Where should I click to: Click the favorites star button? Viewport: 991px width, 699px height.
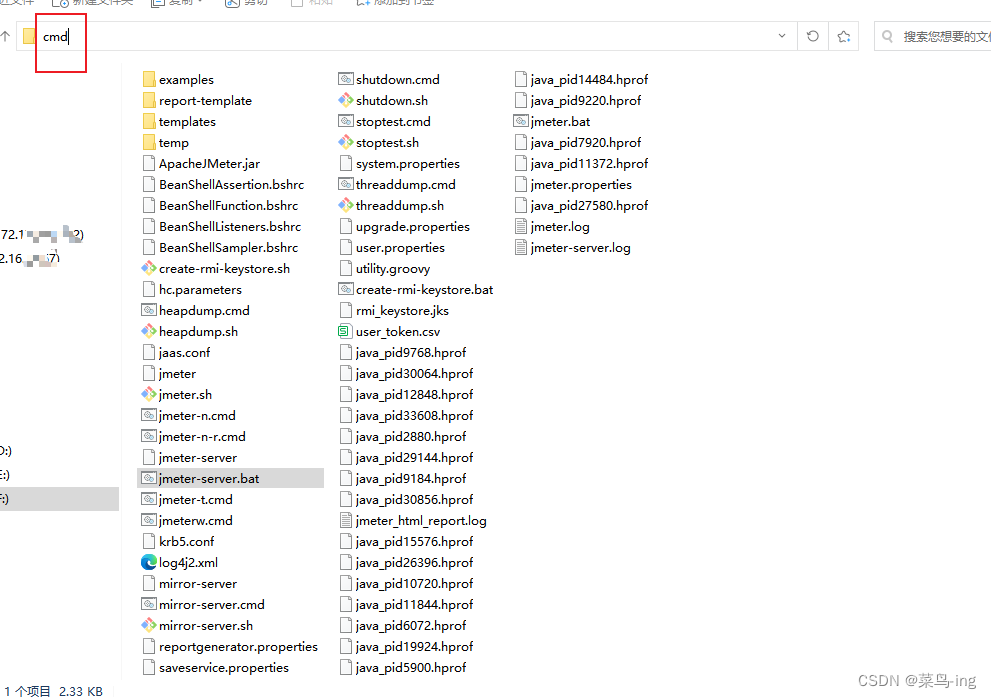[844, 37]
